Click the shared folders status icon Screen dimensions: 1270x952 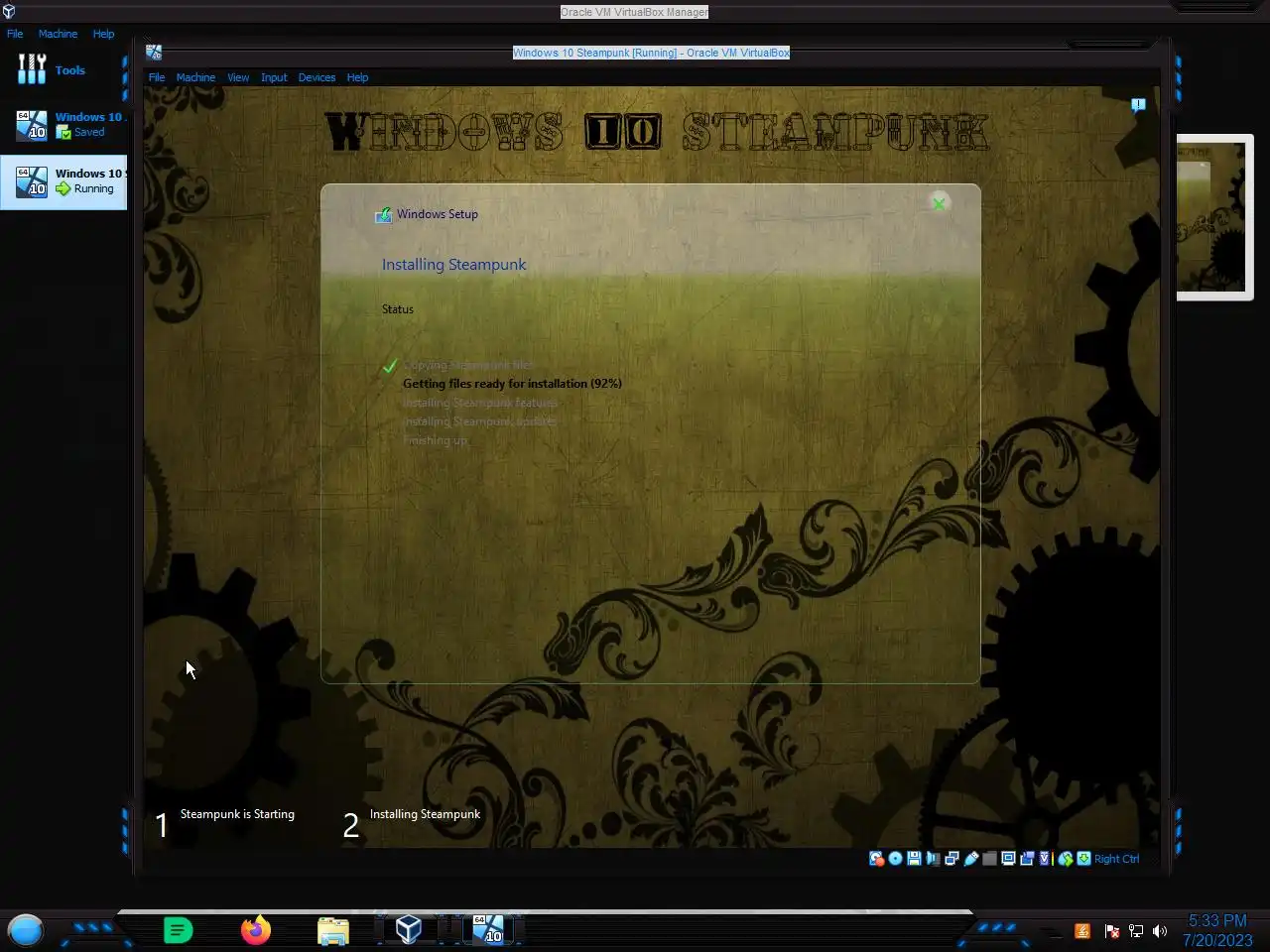(989, 859)
